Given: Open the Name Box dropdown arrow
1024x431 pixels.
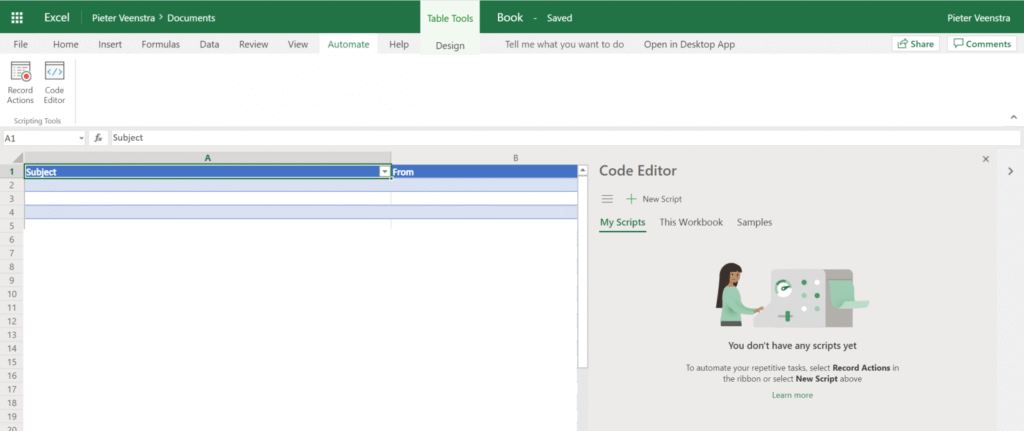Looking at the screenshot, I should pyautogui.click(x=82, y=138).
